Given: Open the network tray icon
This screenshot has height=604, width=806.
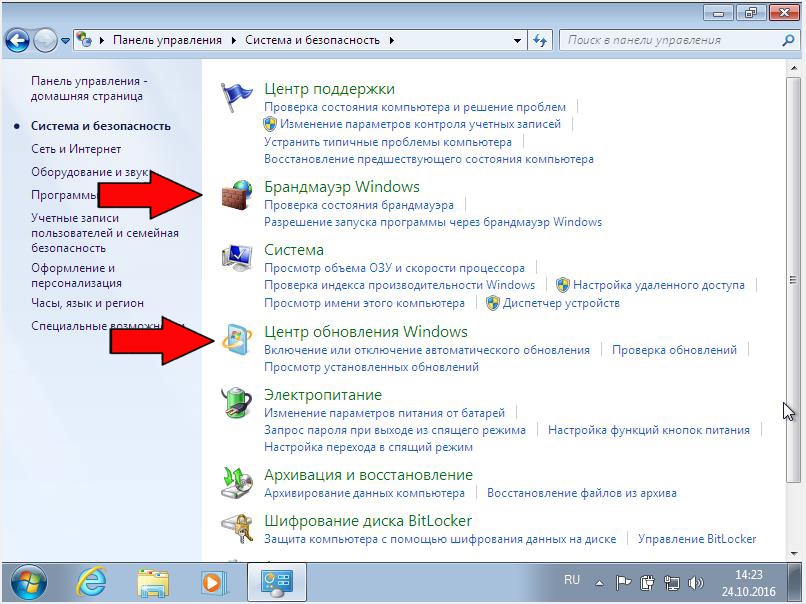Looking at the screenshot, I should pyautogui.click(x=671, y=582).
